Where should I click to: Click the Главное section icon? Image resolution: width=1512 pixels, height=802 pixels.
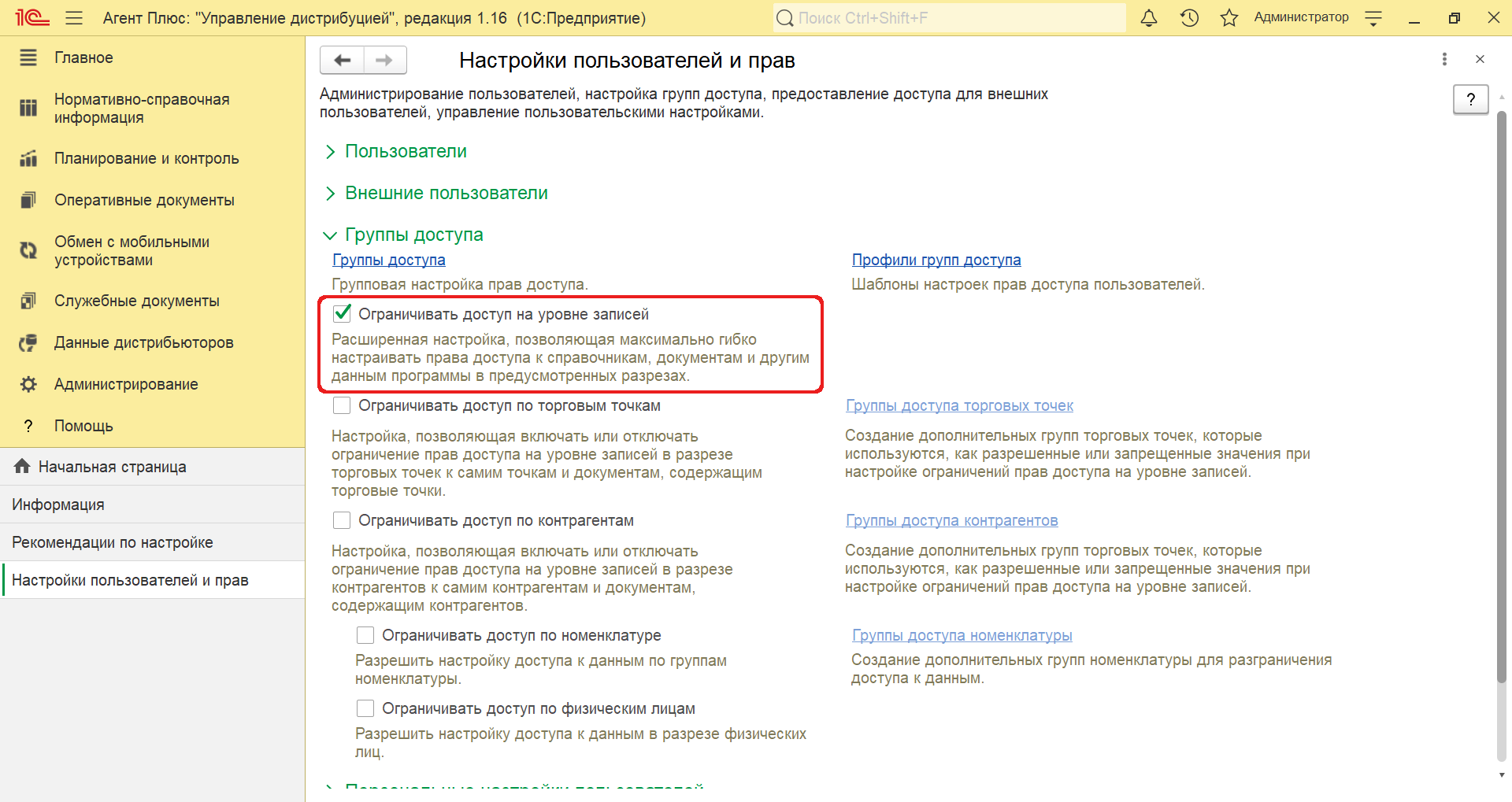click(x=28, y=57)
